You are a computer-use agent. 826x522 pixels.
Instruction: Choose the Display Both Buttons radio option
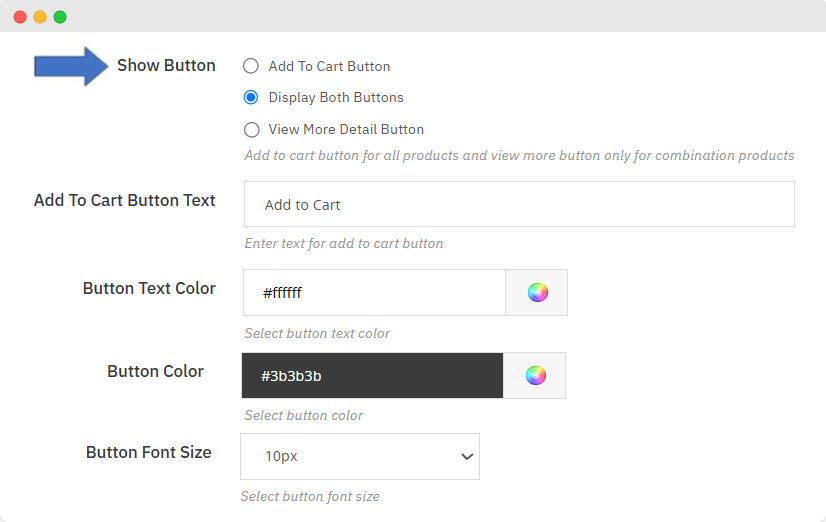pos(251,98)
